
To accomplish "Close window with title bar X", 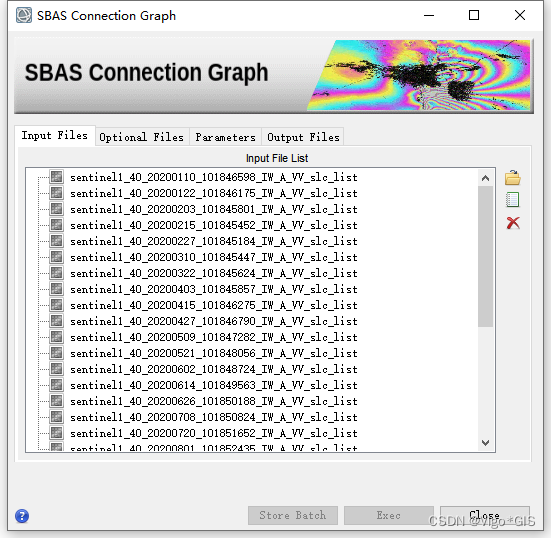I will click(x=520, y=15).
